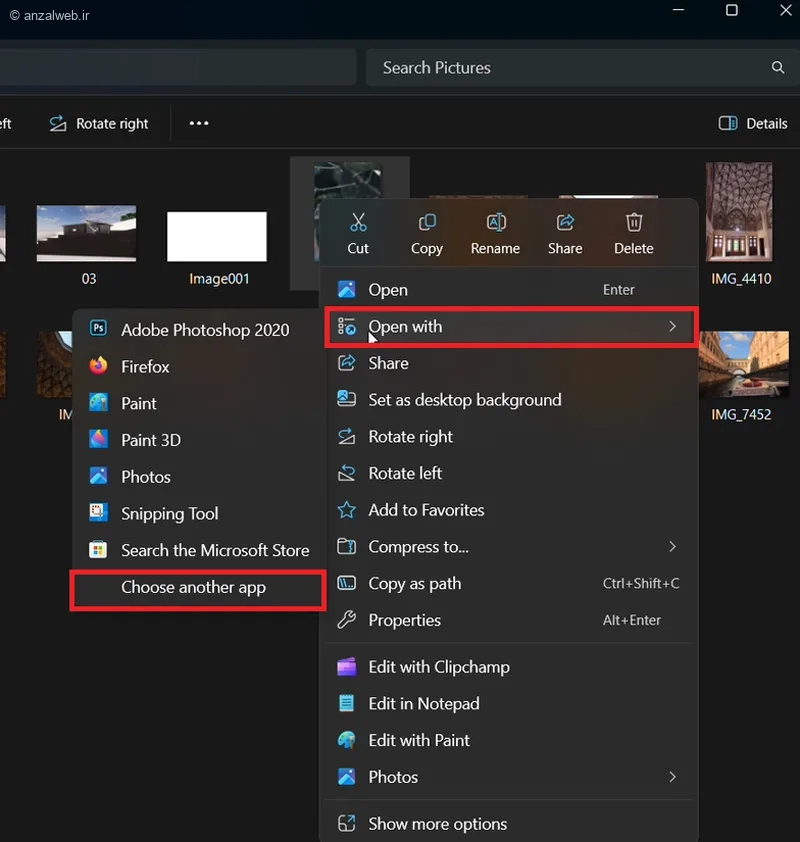Open with Snipping Tool
The height and width of the screenshot is (842, 800).
(169, 514)
